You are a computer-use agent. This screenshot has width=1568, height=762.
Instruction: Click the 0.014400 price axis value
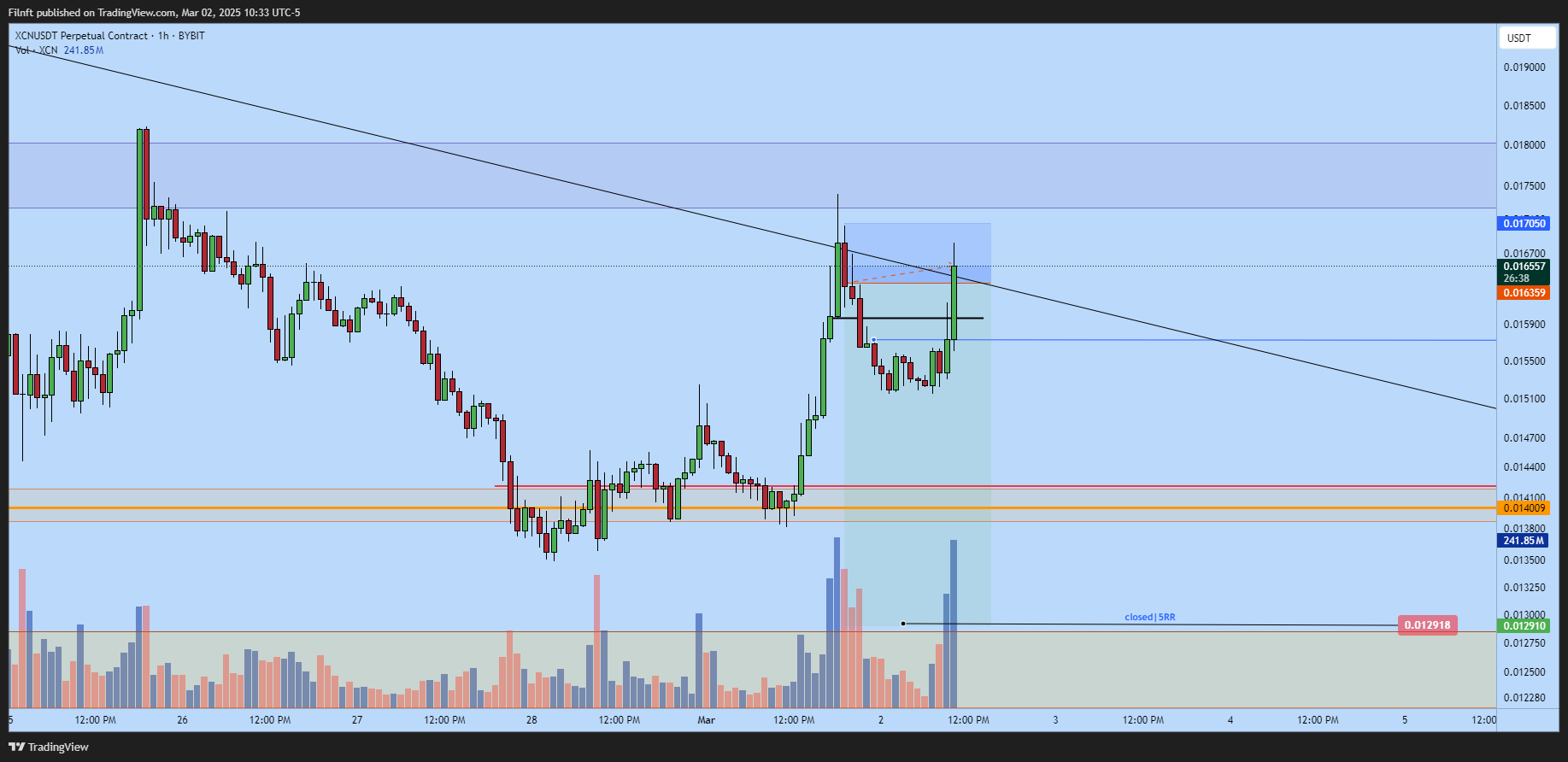pyautogui.click(x=1524, y=467)
